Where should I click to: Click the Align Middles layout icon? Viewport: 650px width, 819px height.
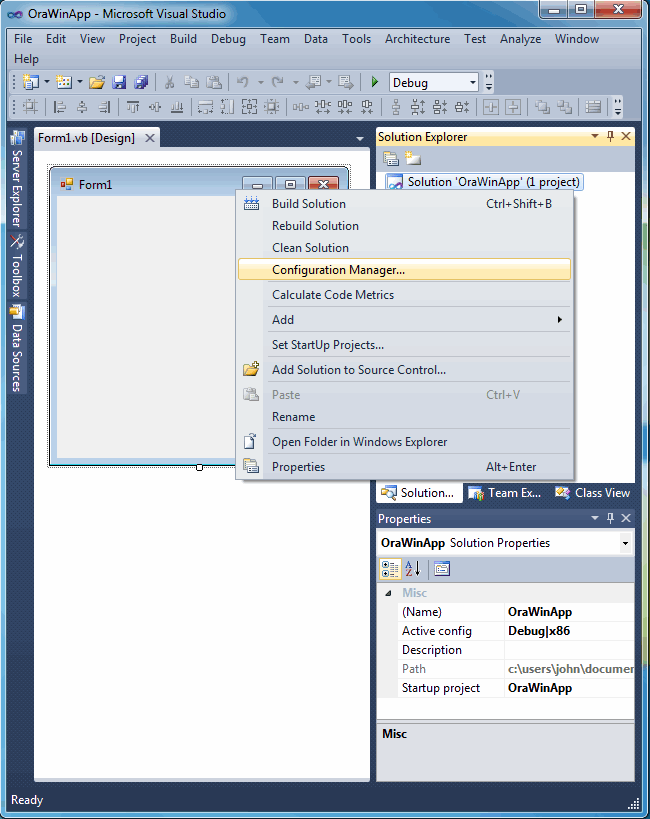[x=155, y=107]
